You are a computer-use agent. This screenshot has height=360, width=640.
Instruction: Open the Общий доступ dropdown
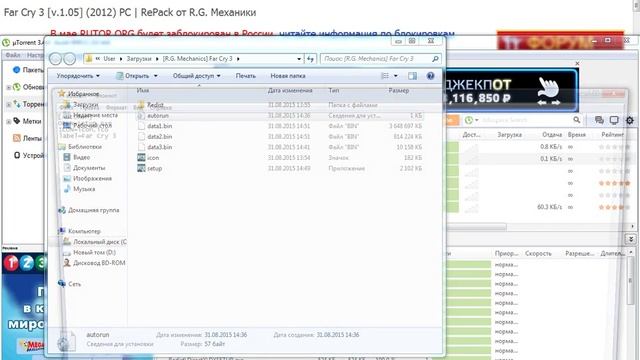[x=196, y=76]
